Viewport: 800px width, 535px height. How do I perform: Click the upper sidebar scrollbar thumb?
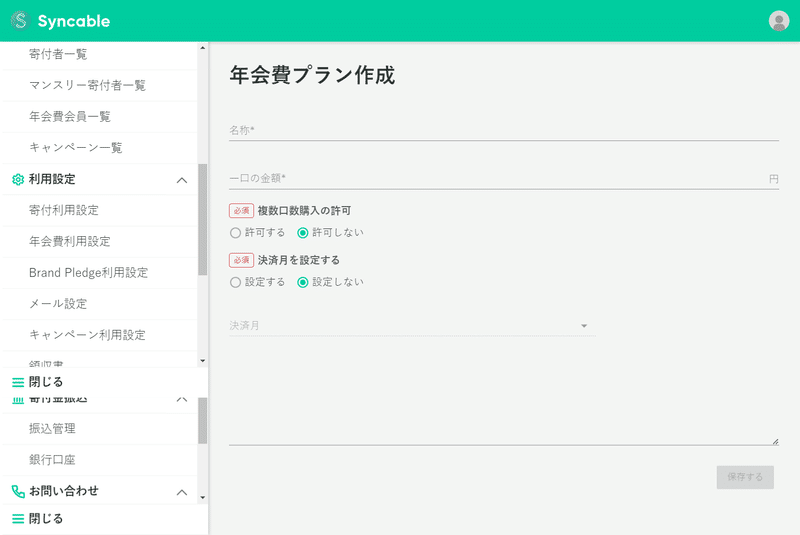[x=203, y=219]
